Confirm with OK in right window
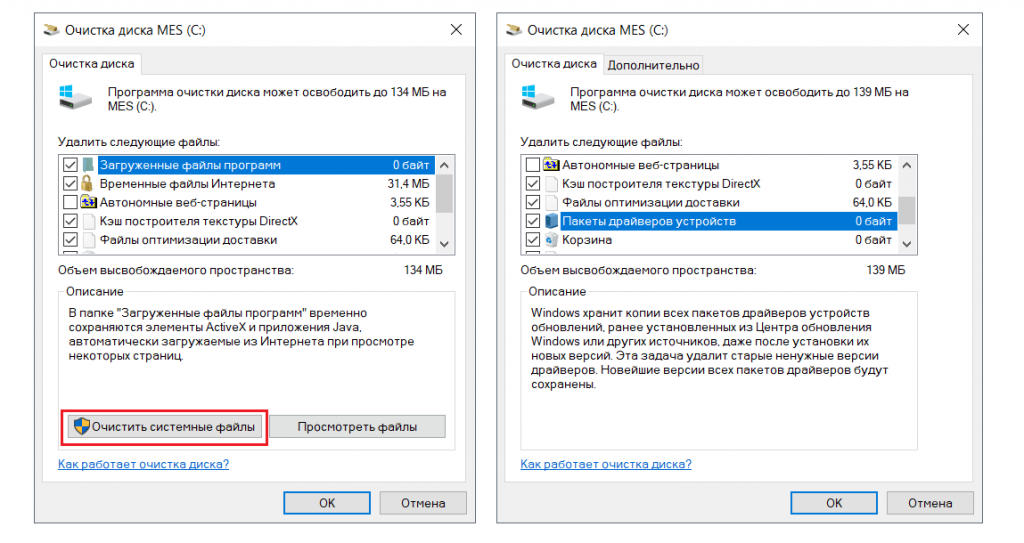The image size is (1024, 543). click(x=834, y=503)
